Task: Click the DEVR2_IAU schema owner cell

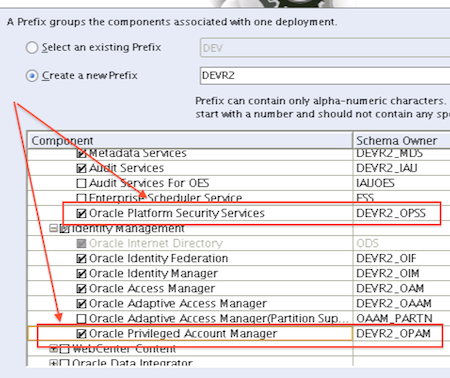Action: pyautogui.click(x=402, y=168)
